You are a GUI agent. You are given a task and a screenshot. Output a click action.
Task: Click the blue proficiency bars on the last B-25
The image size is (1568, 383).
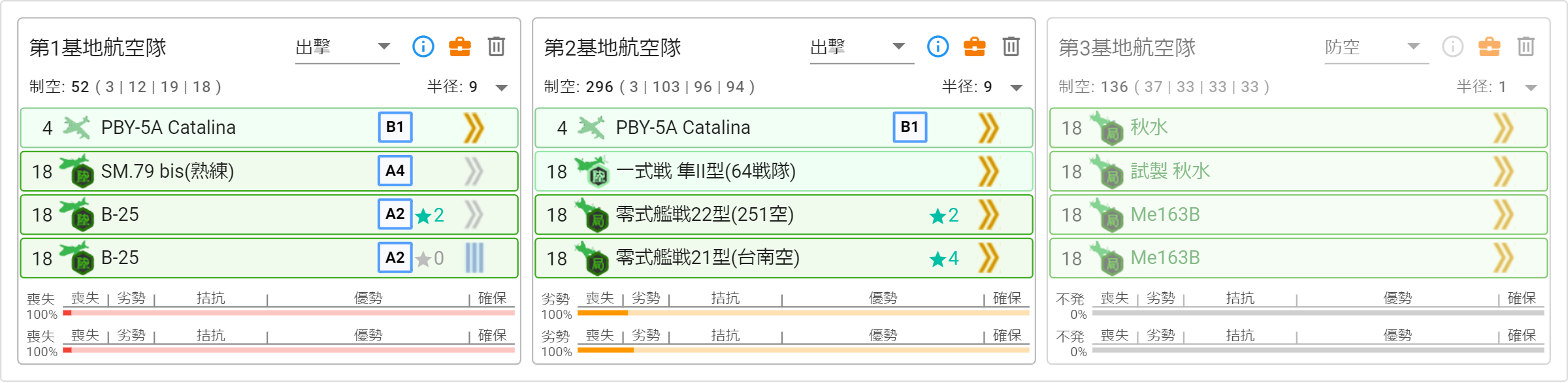pos(474,258)
